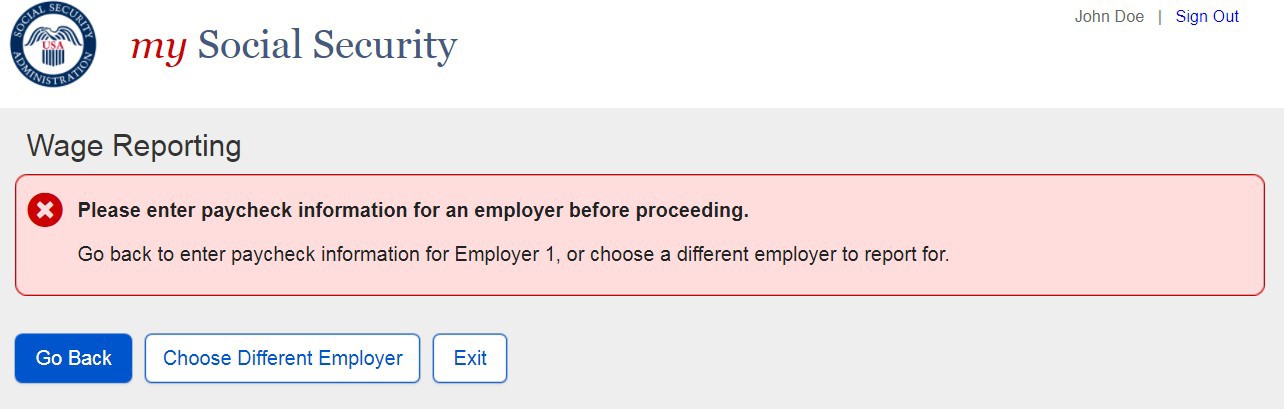Click the Social Security Administration seal logo

click(53, 45)
